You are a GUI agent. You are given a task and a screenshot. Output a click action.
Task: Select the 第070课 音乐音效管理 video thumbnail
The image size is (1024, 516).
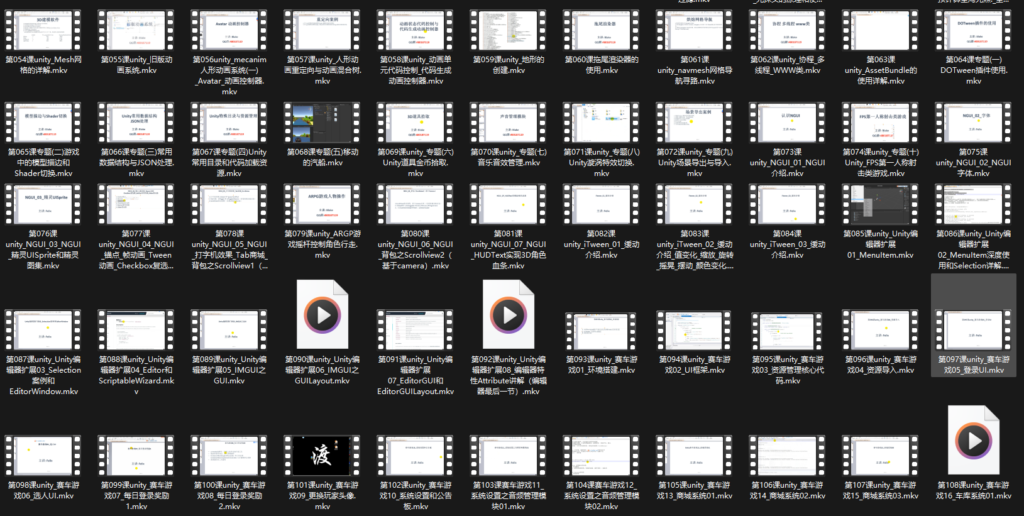click(x=508, y=122)
